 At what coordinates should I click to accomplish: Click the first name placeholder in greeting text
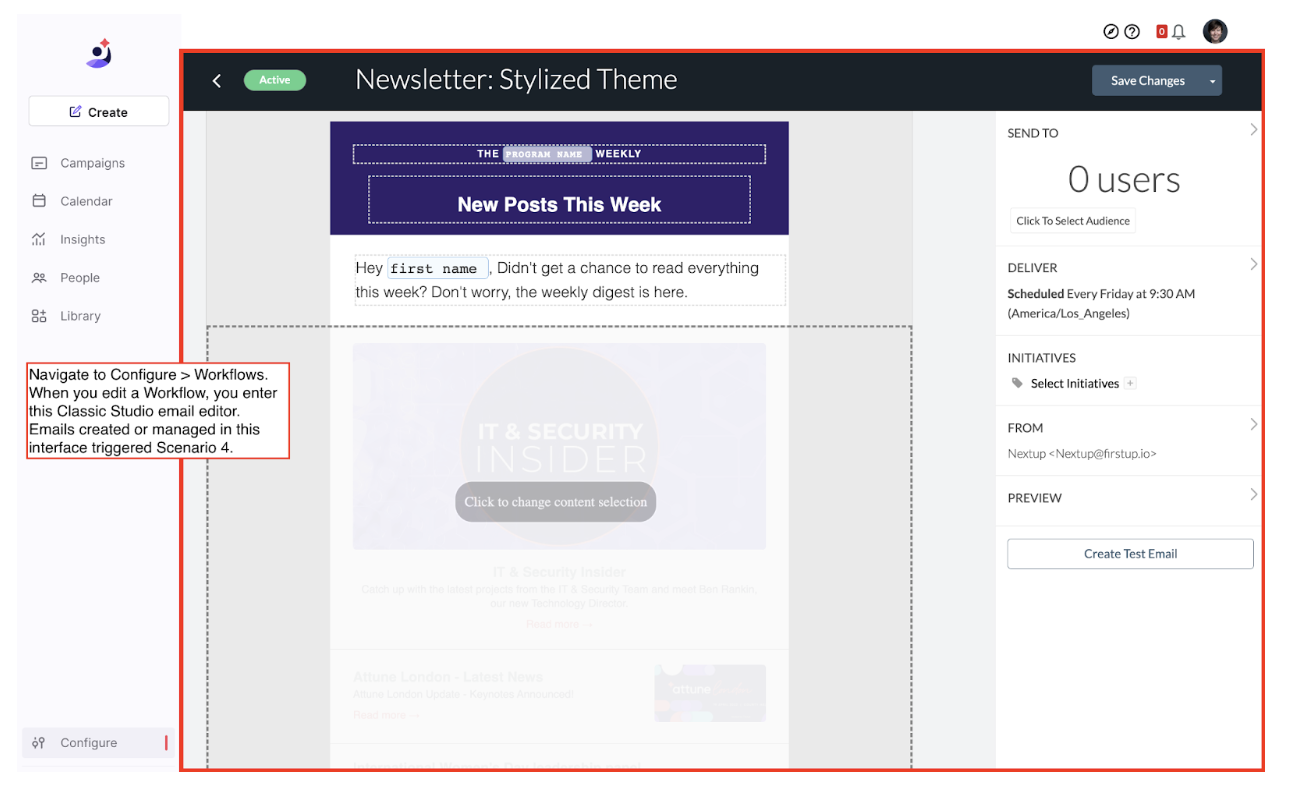(x=437, y=268)
